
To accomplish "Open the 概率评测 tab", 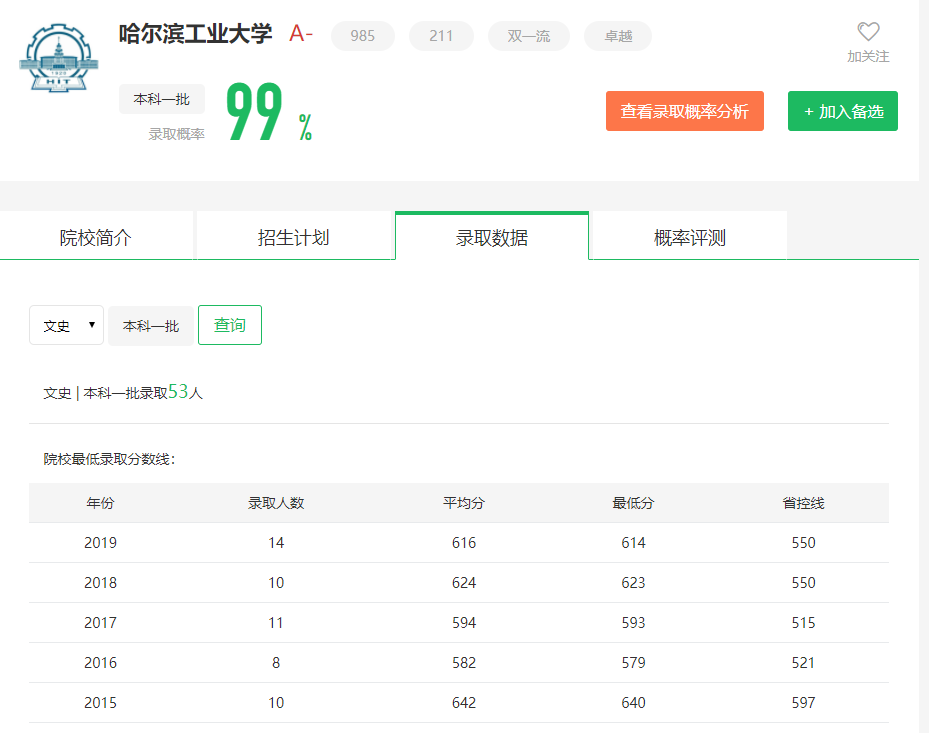I will pyautogui.click(x=689, y=238).
